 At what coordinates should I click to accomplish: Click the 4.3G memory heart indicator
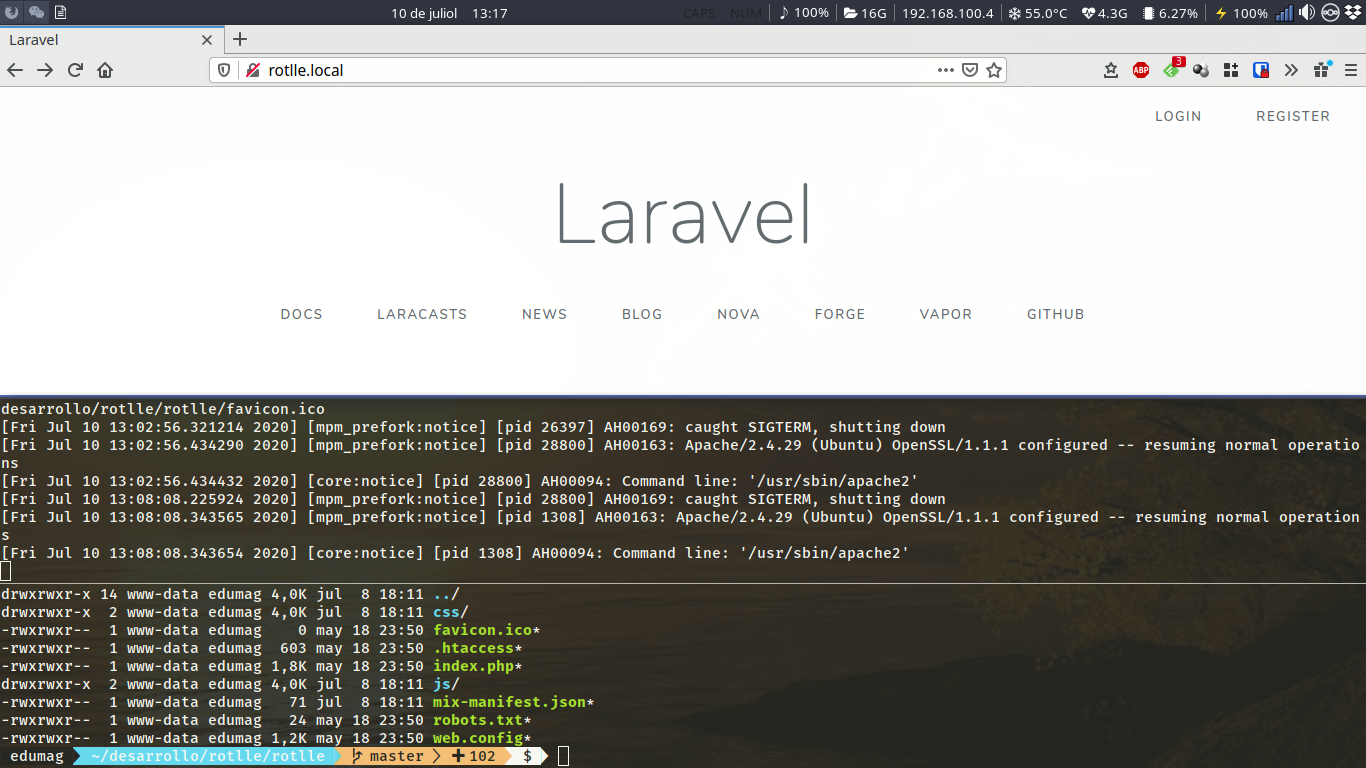[x=1104, y=13]
